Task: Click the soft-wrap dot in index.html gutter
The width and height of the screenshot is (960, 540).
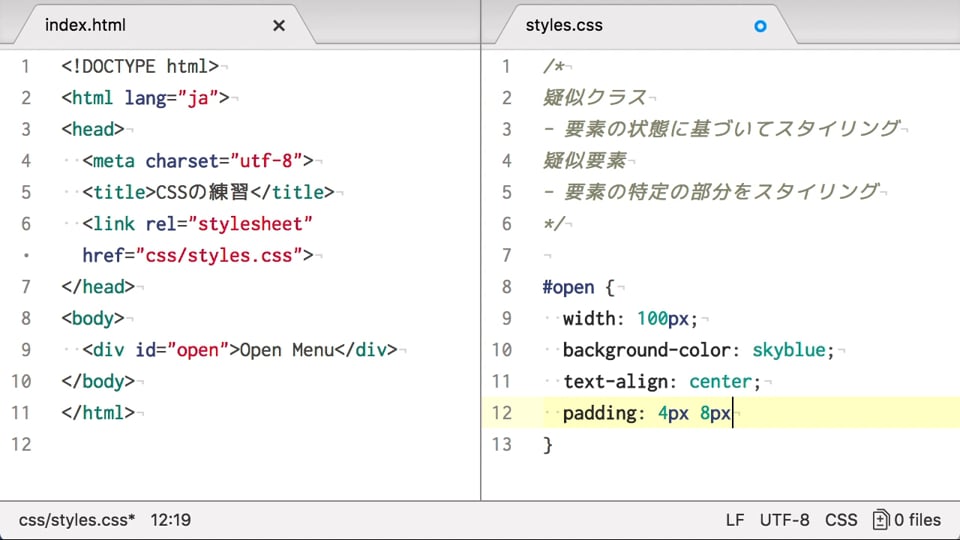Action: [x=26, y=255]
